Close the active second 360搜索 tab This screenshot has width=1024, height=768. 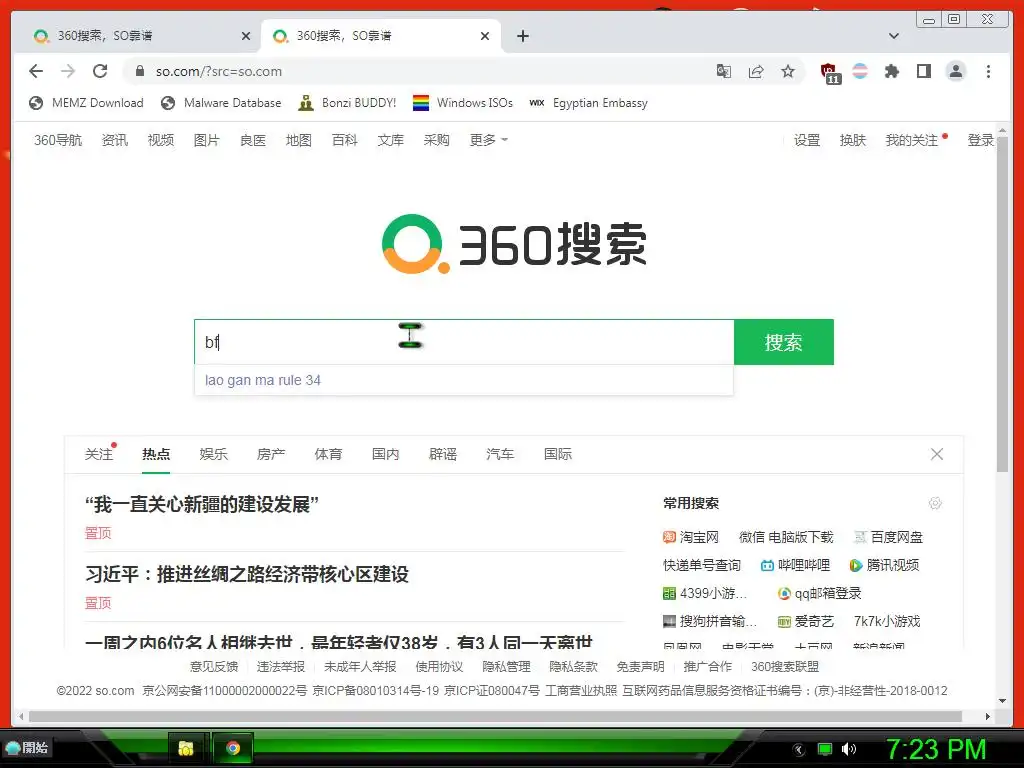tap(485, 36)
